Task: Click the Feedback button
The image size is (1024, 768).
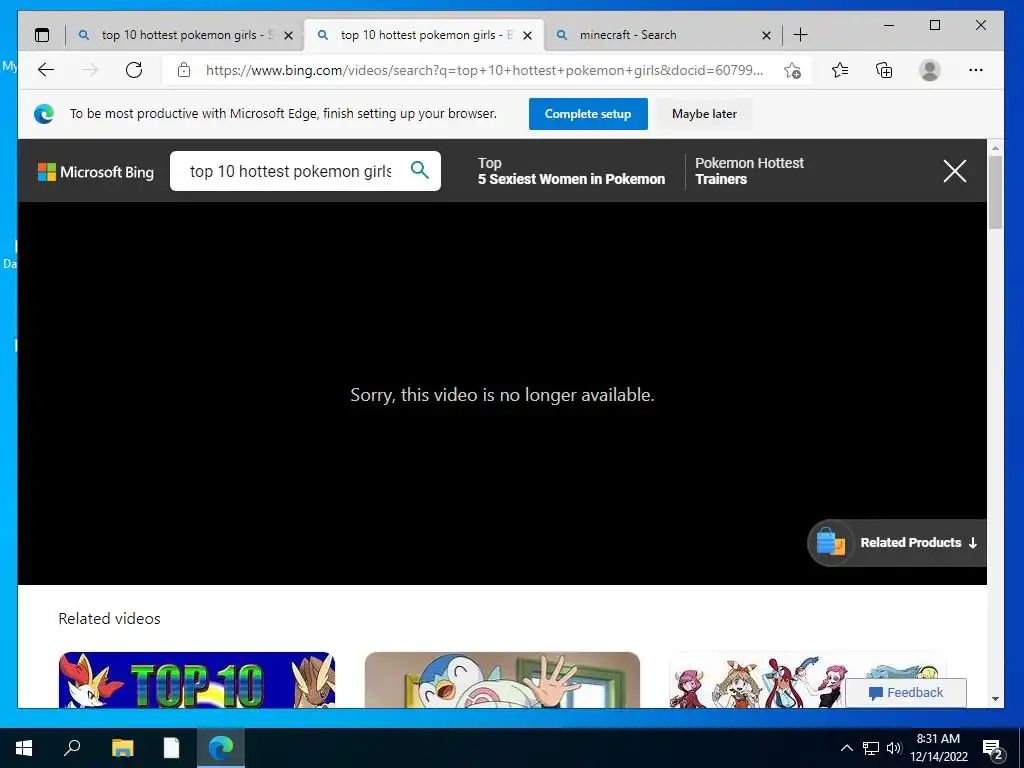Action: pyautogui.click(x=906, y=693)
